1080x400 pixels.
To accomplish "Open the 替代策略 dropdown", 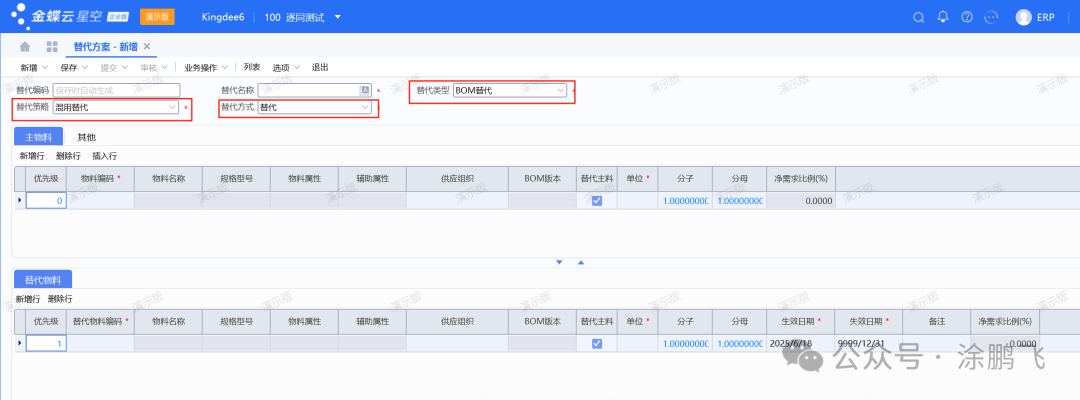I will pyautogui.click(x=173, y=107).
